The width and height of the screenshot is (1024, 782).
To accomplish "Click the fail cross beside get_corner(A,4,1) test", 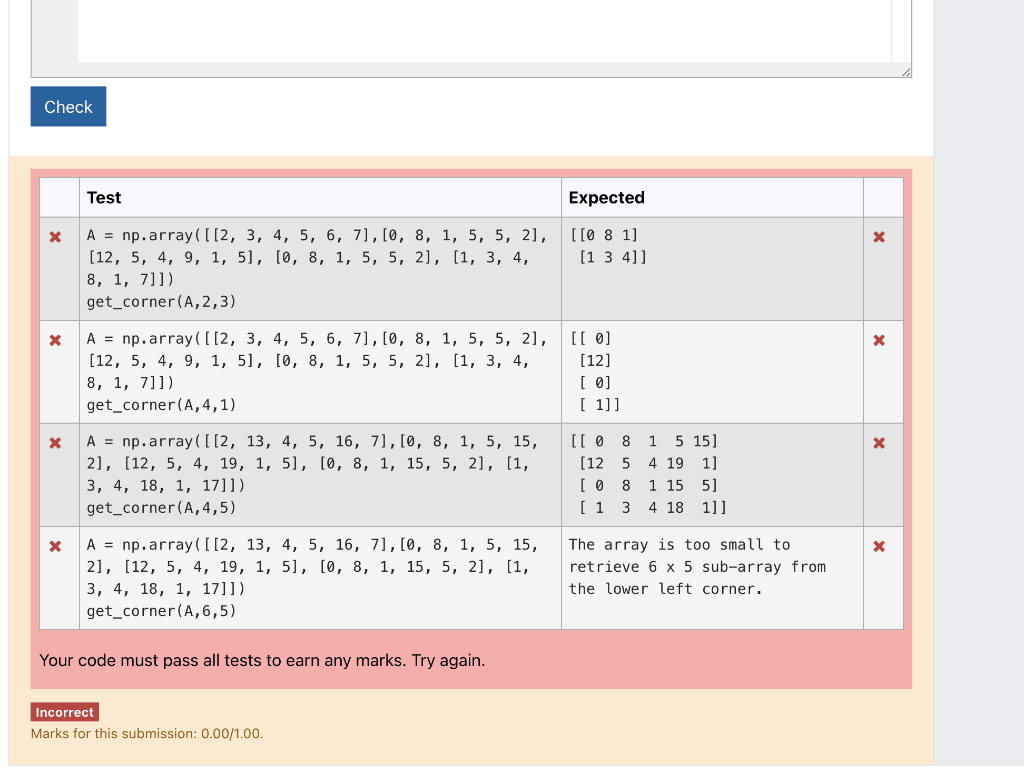I will [57, 341].
